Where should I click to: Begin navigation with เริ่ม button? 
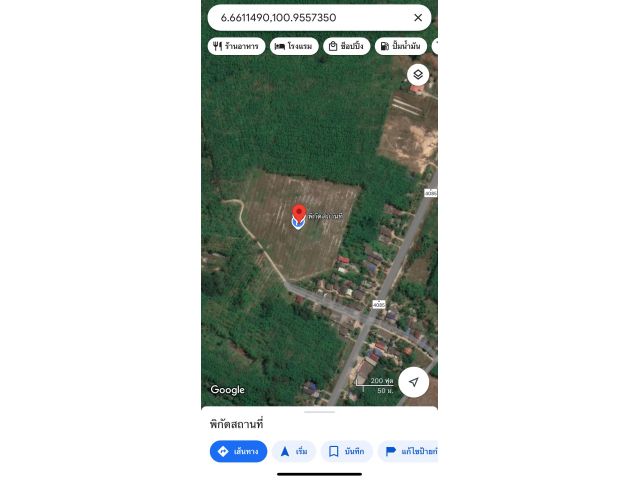pos(294,451)
